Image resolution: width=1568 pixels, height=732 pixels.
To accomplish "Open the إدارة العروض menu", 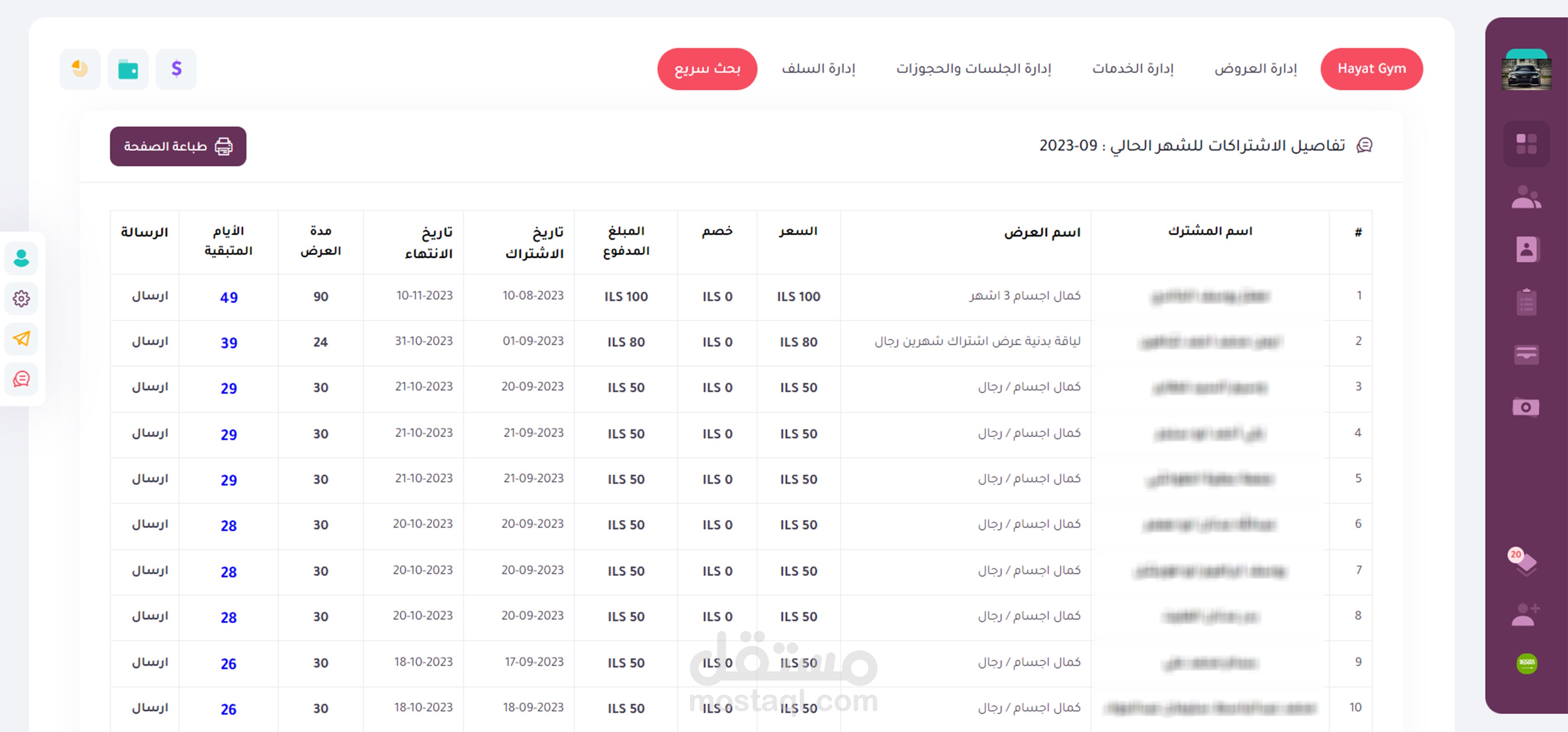I will click(1255, 69).
